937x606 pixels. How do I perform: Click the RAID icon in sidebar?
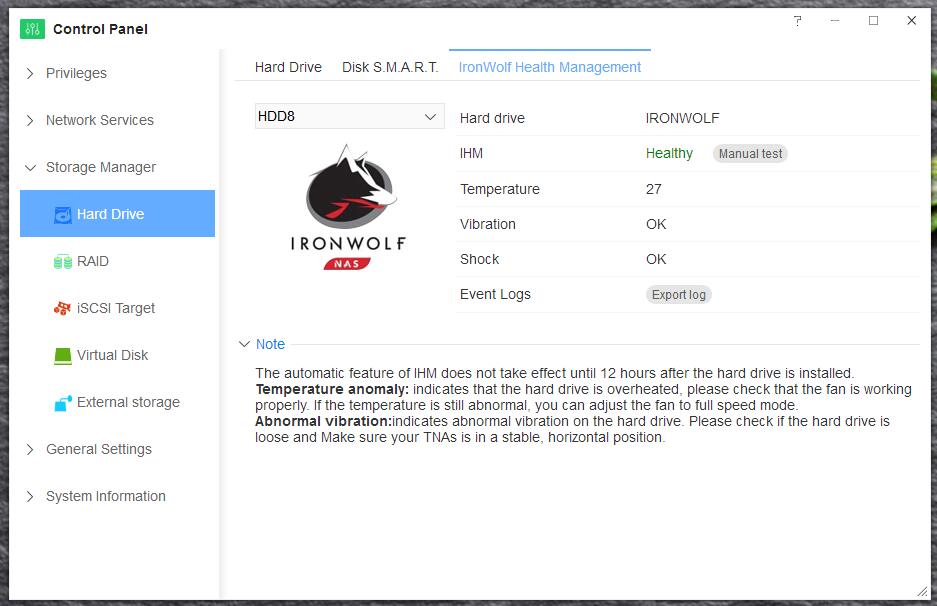(62, 261)
